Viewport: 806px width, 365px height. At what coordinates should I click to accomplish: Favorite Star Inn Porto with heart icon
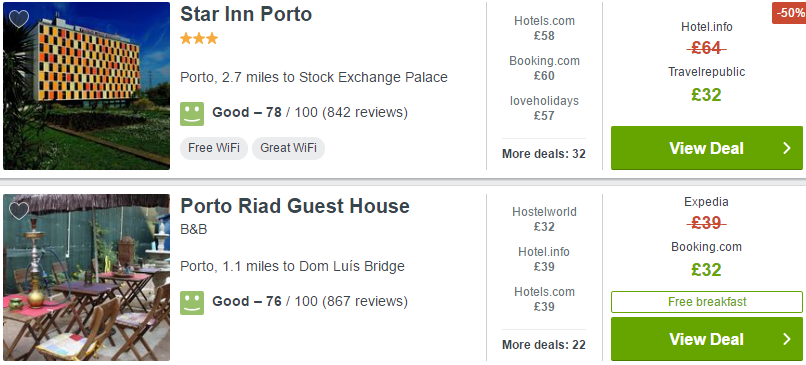pos(19,19)
